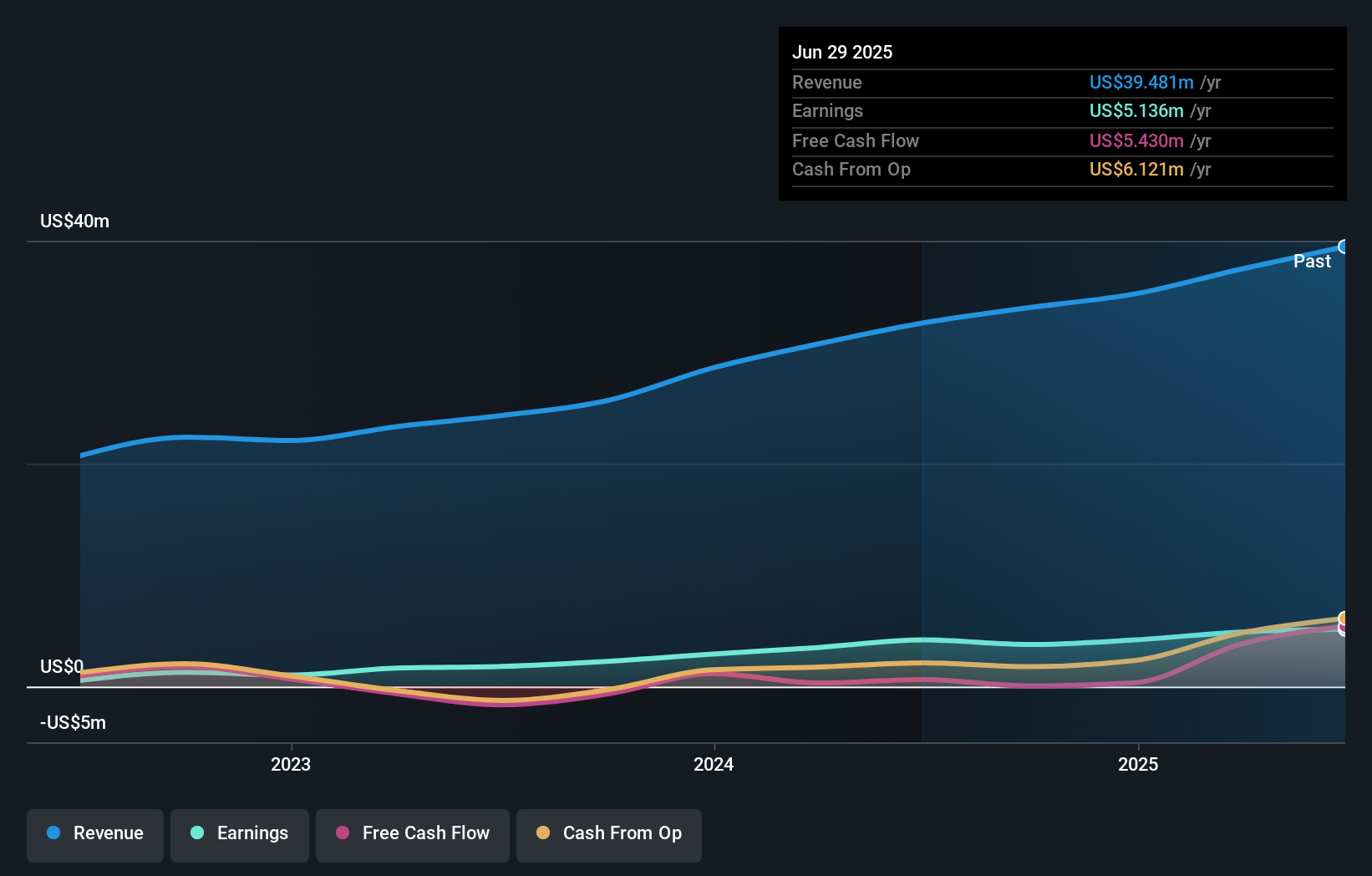The width and height of the screenshot is (1372, 876).
Task: Select the Past region label
Action: pos(1312,261)
